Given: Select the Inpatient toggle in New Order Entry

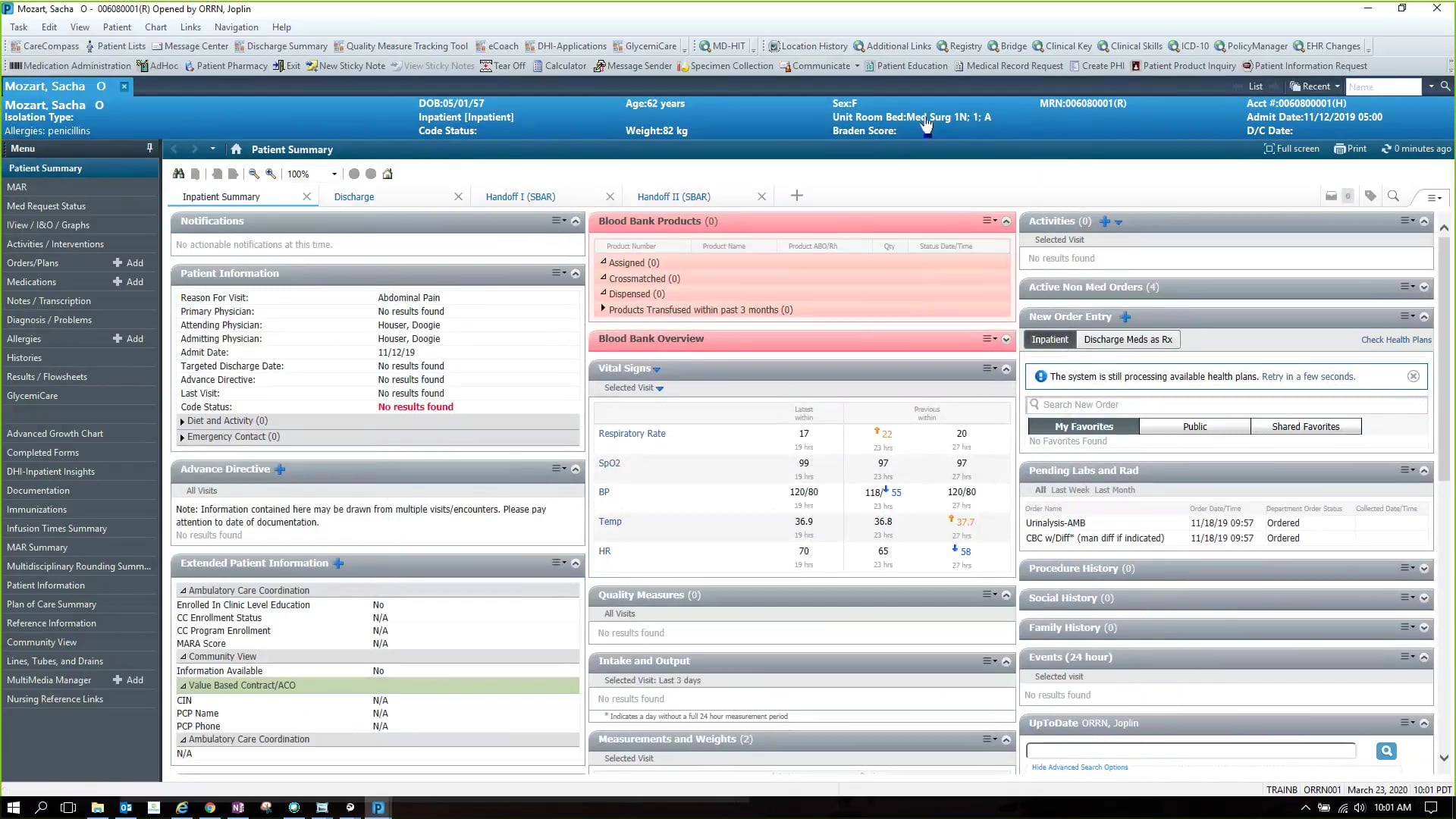Looking at the screenshot, I should click(x=1050, y=339).
